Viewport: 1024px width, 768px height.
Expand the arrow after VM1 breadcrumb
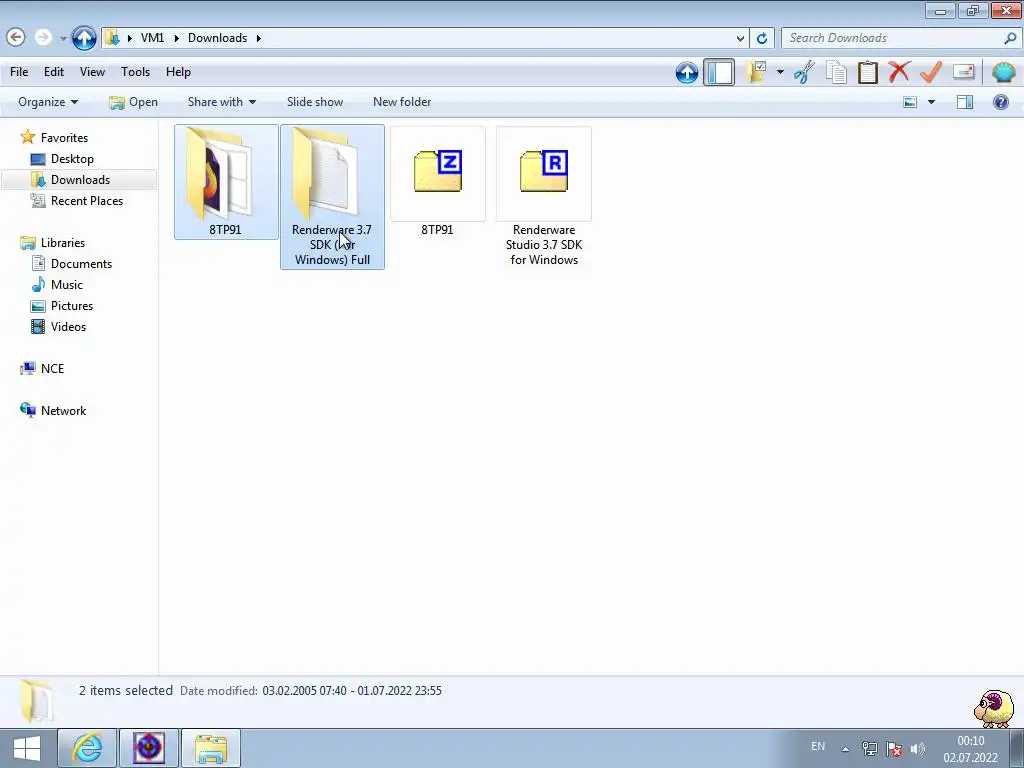coord(176,38)
